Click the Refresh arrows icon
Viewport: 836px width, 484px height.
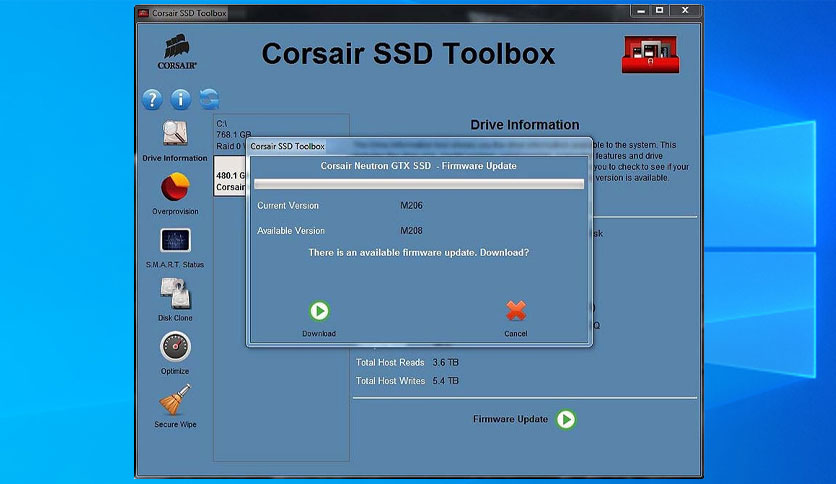click(x=210, y=99)
